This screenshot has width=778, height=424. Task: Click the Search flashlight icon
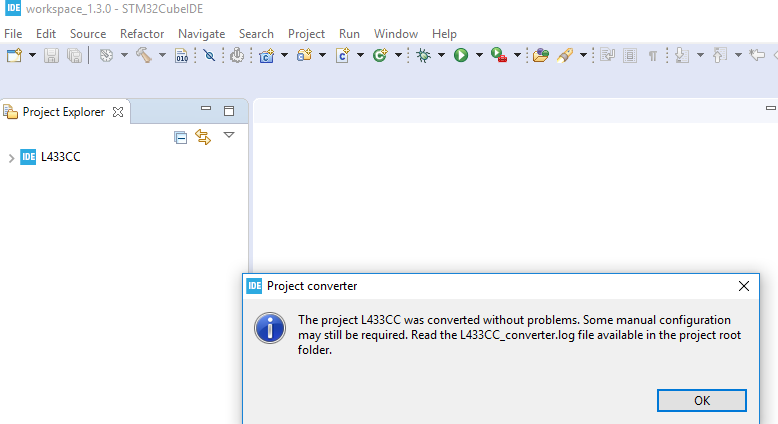(565, 55)
